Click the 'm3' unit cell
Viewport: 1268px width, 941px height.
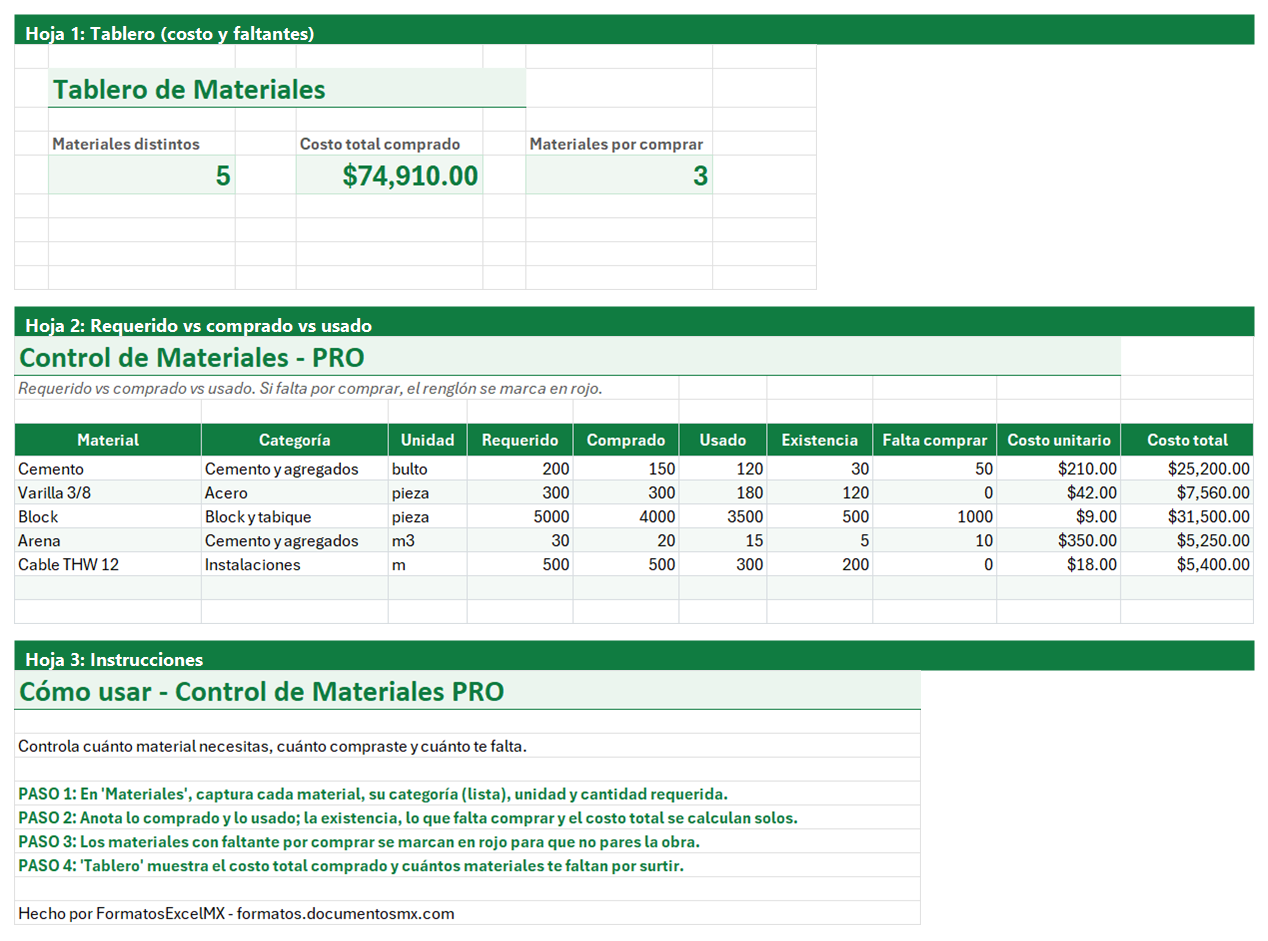click(428, 541)
